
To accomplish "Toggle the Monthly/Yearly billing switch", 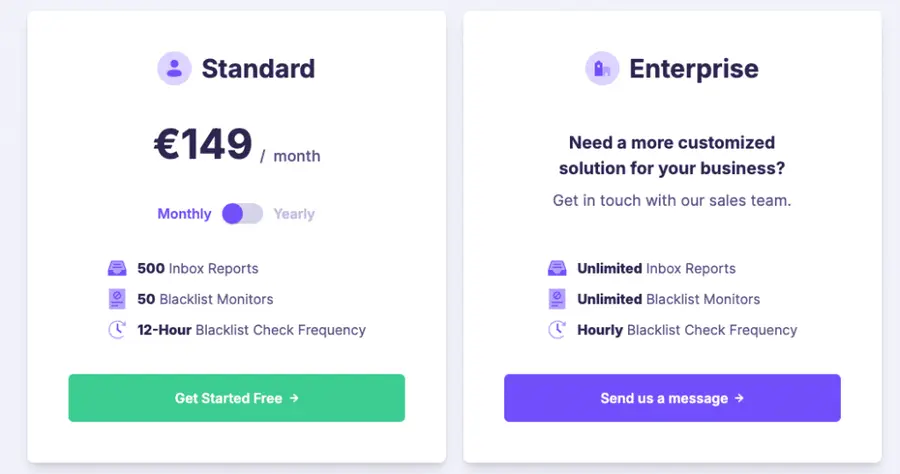I will (x=242, y=214).
